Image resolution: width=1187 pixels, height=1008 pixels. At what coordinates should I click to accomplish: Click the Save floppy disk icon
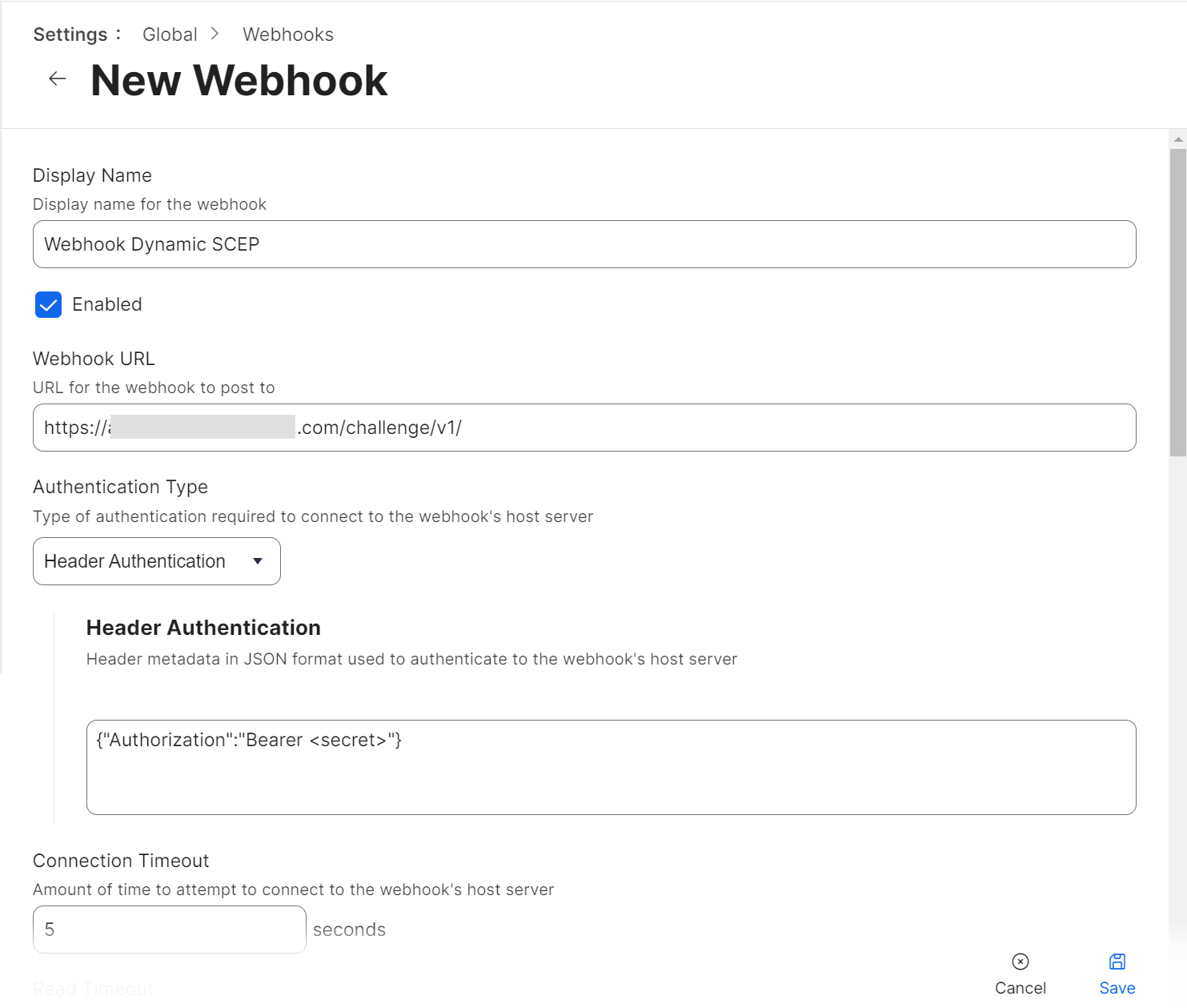pyautogui.click(x=1117, y=962)
